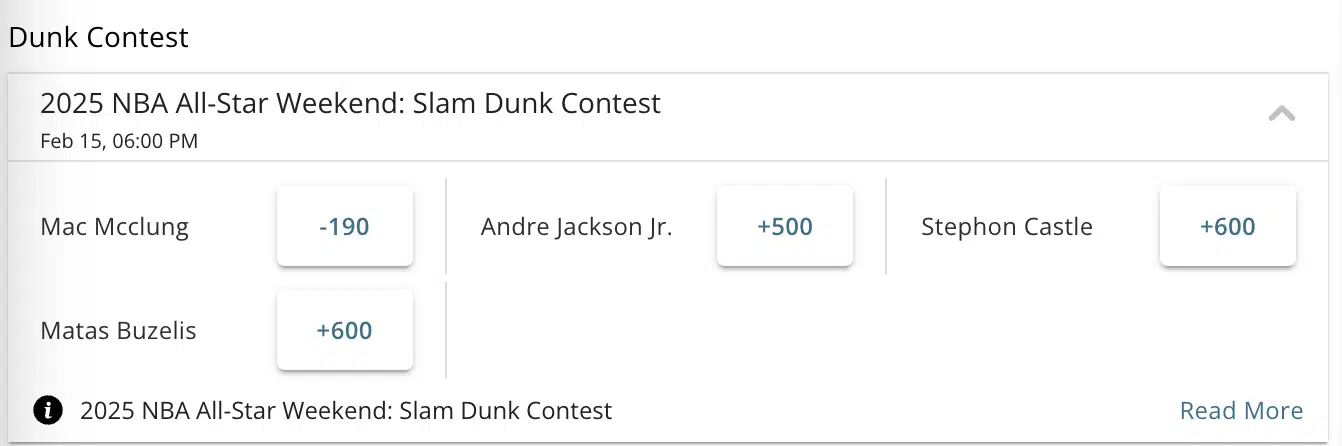Click the Slam Dunk Contest footer description text
This screenshot has height=446, width=1342.
click(x=345, y=410)
